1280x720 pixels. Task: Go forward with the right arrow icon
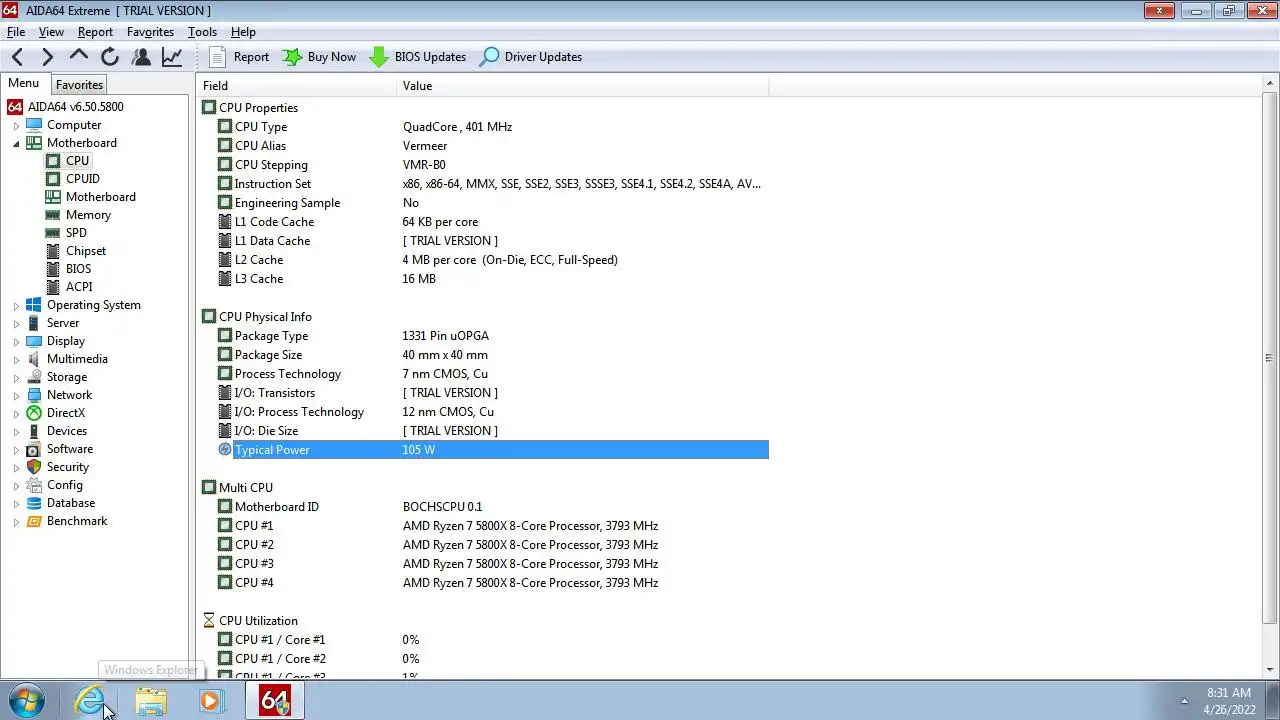47,57
